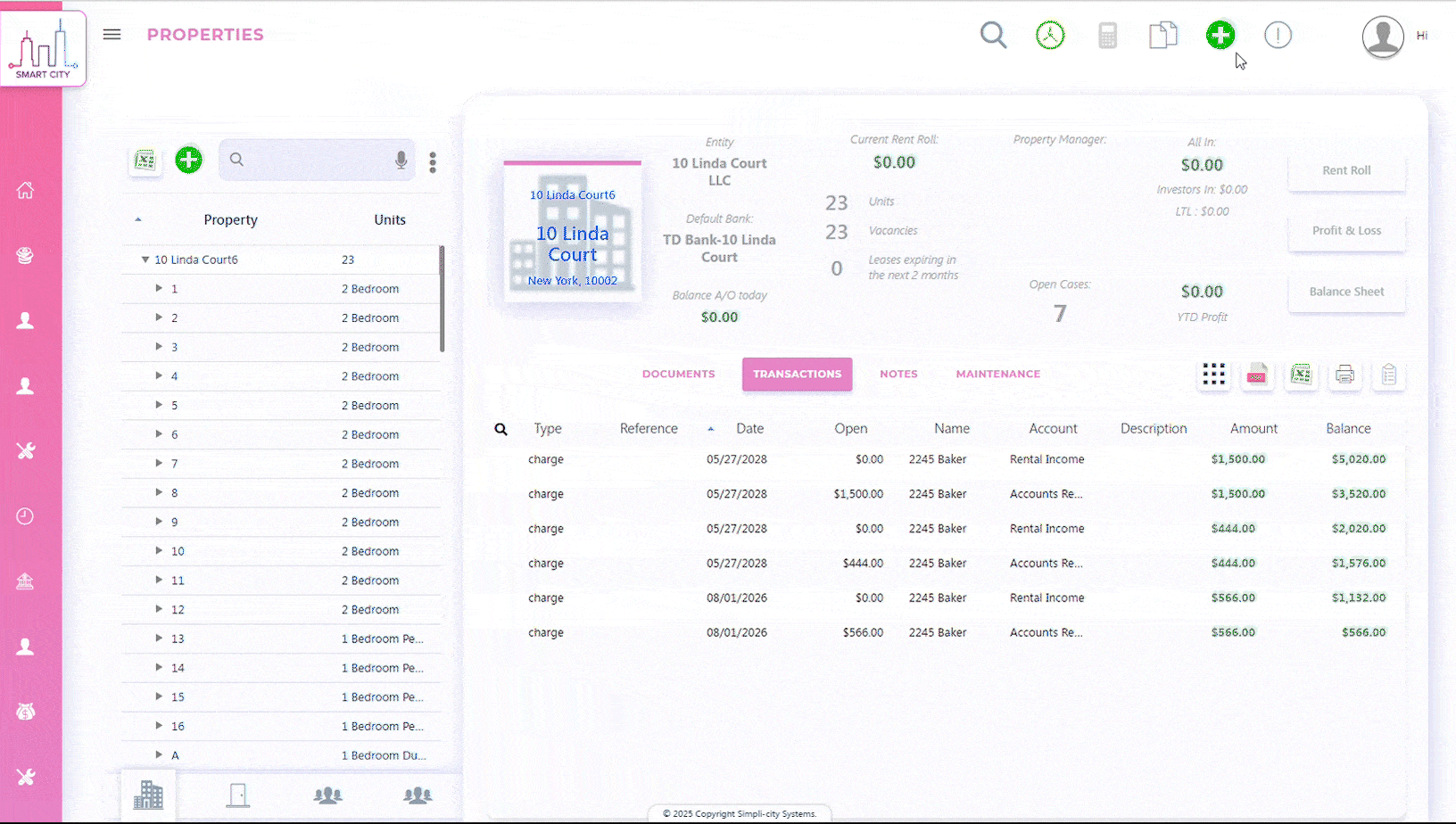The height and width of the screenshot is (824, 1456).
Task: Click the Type column header
Action: tap(548, 429)
